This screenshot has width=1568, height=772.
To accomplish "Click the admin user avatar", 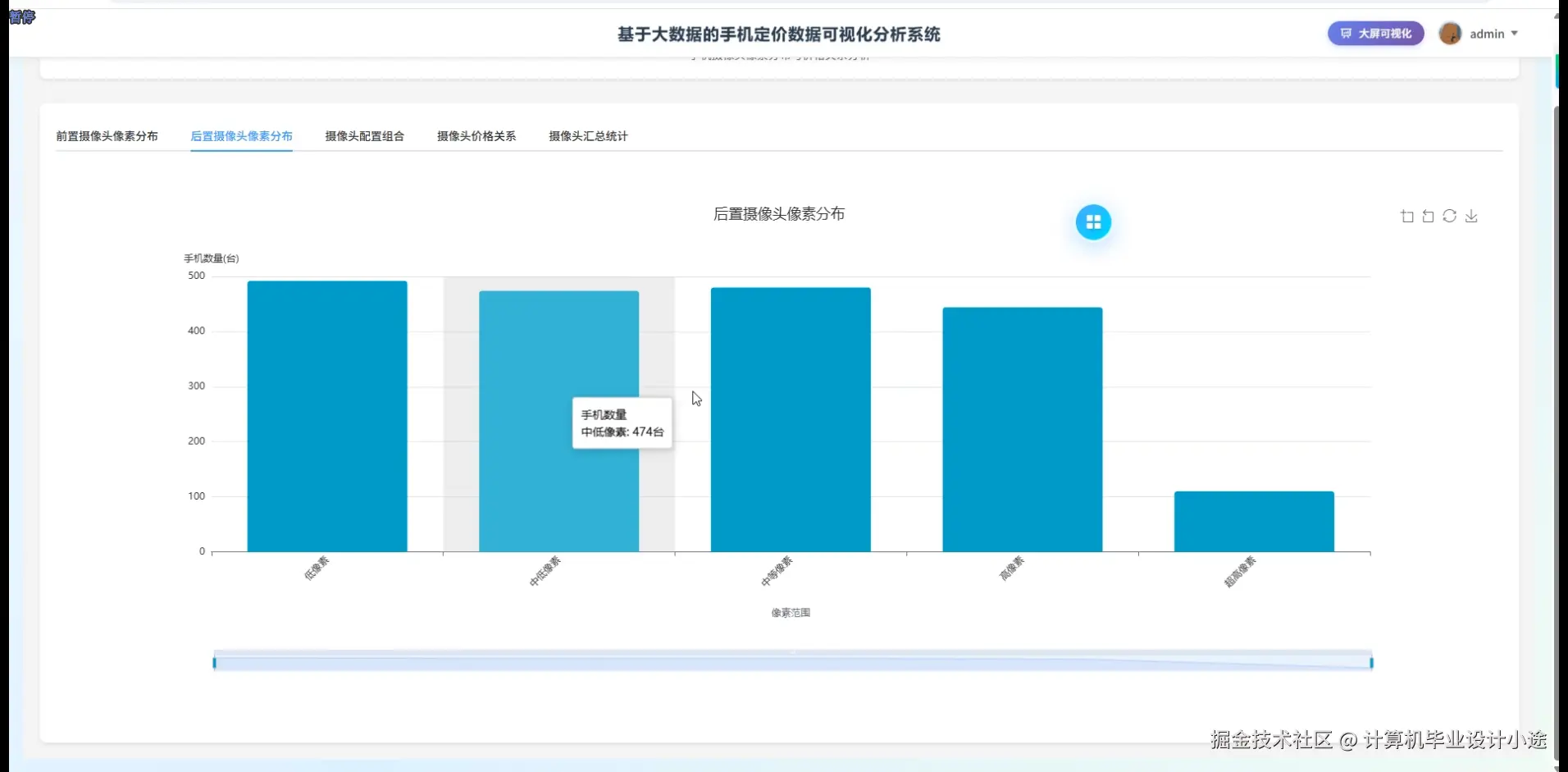I will point(1451,34).
